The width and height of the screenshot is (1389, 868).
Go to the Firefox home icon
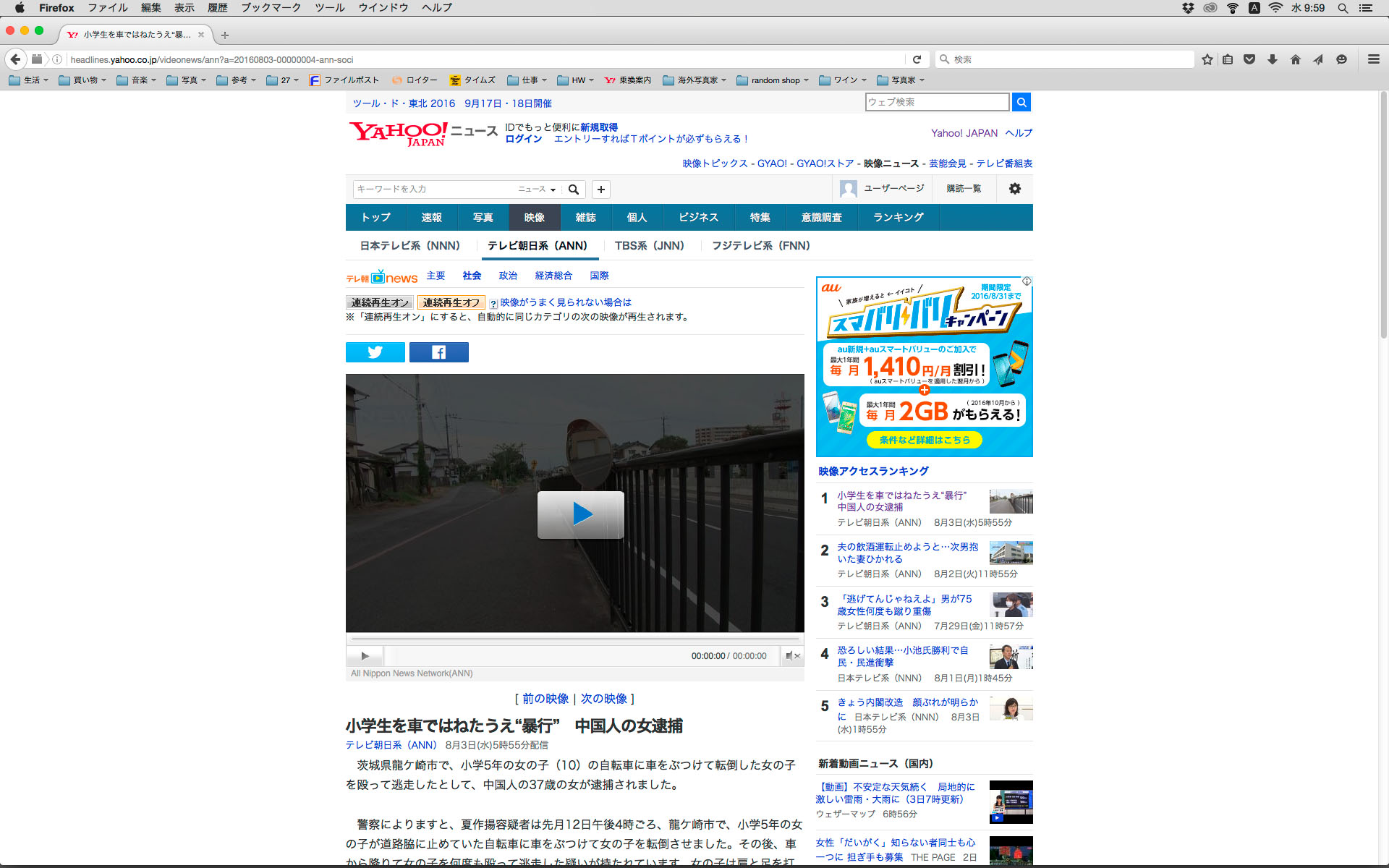pos(1295,59)
